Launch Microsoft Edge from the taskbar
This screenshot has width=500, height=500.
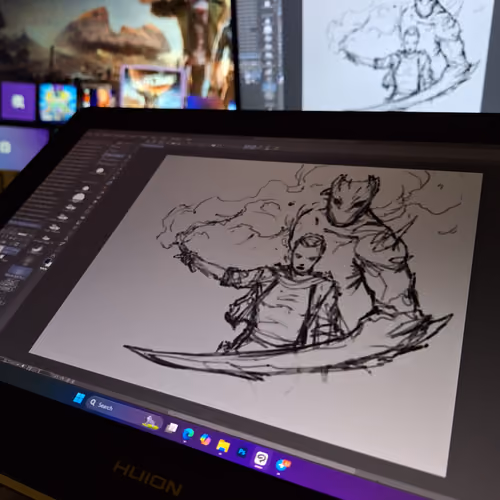pyautogui.click(x=188, y=433)
